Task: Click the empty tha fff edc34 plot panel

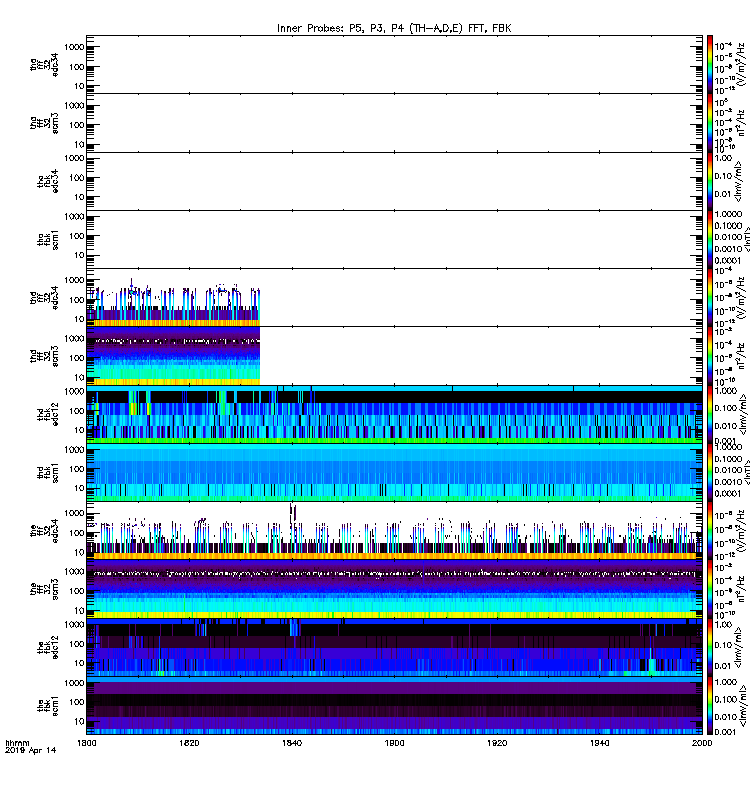Action: click(394, 64)
